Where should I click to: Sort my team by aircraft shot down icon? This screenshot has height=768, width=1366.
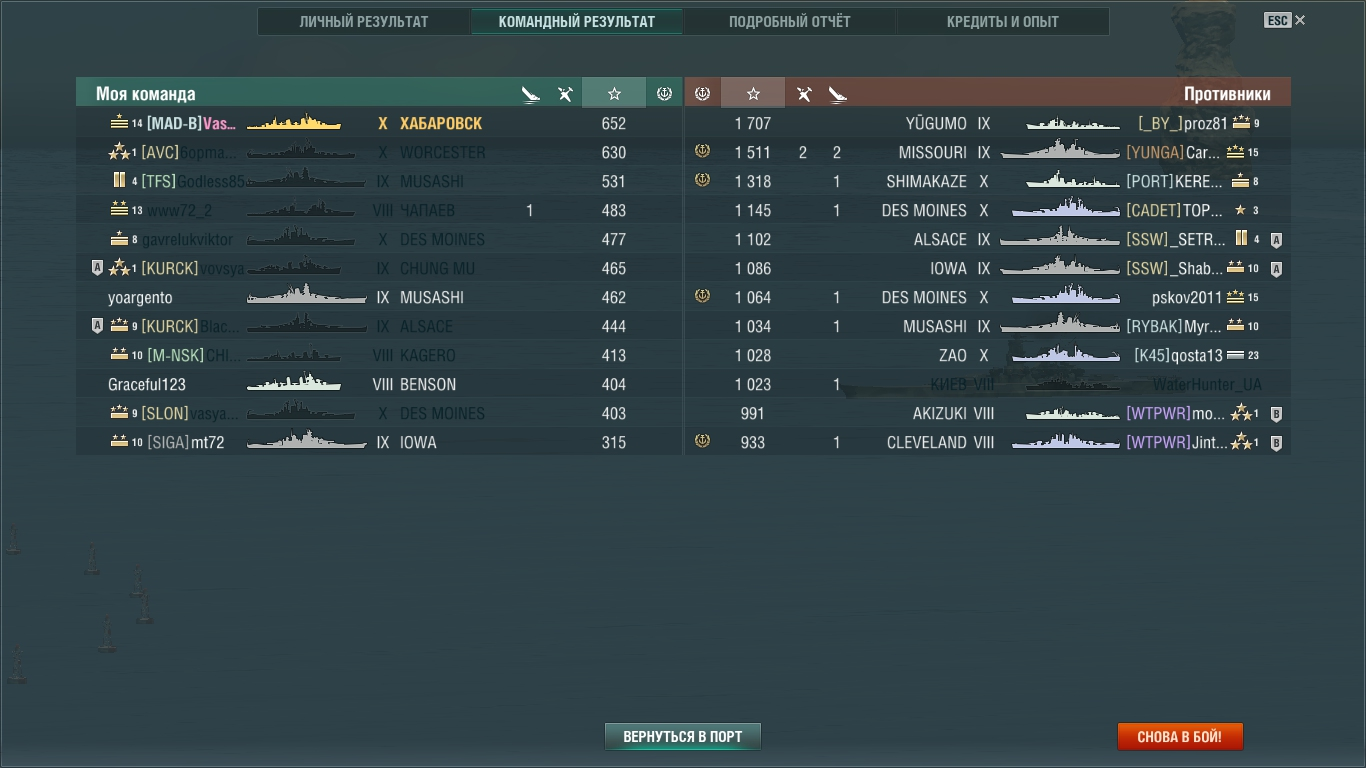pyautogui.click(x=565, y=94)
